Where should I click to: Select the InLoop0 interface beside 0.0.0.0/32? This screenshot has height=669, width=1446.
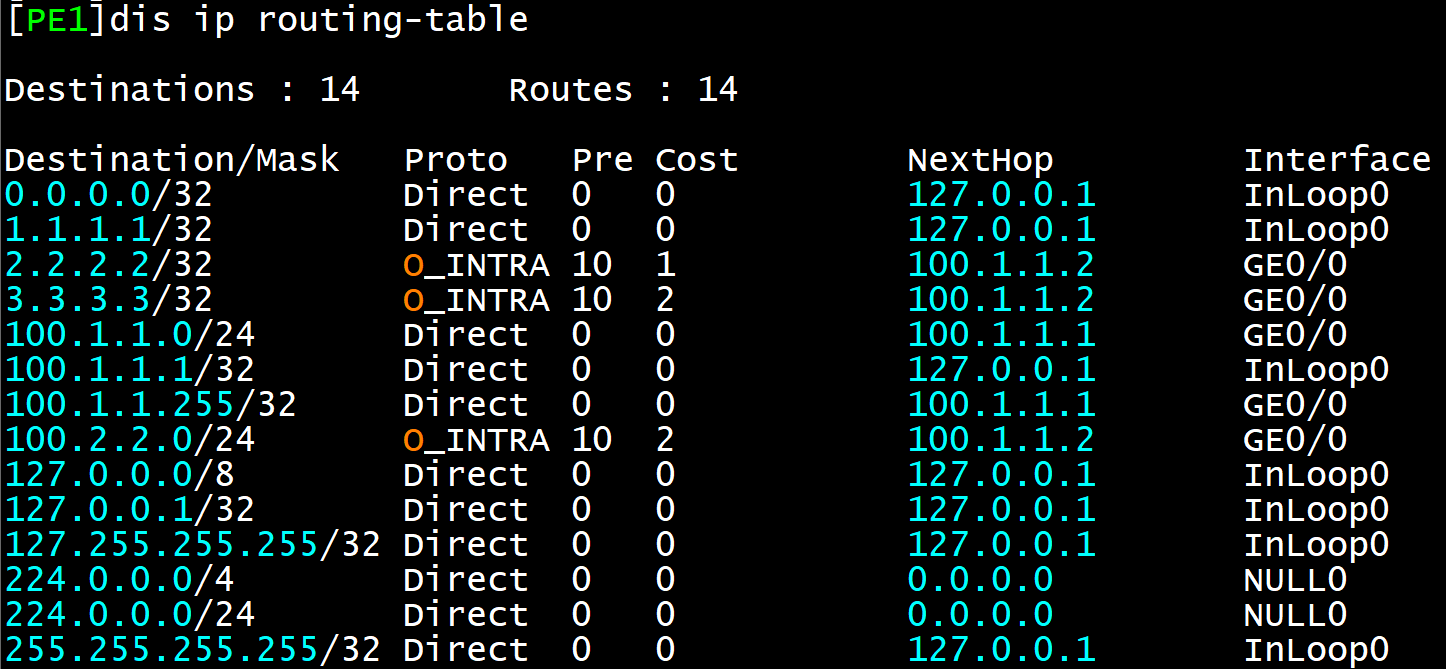pyautogui.click(x=1317, y=194)
